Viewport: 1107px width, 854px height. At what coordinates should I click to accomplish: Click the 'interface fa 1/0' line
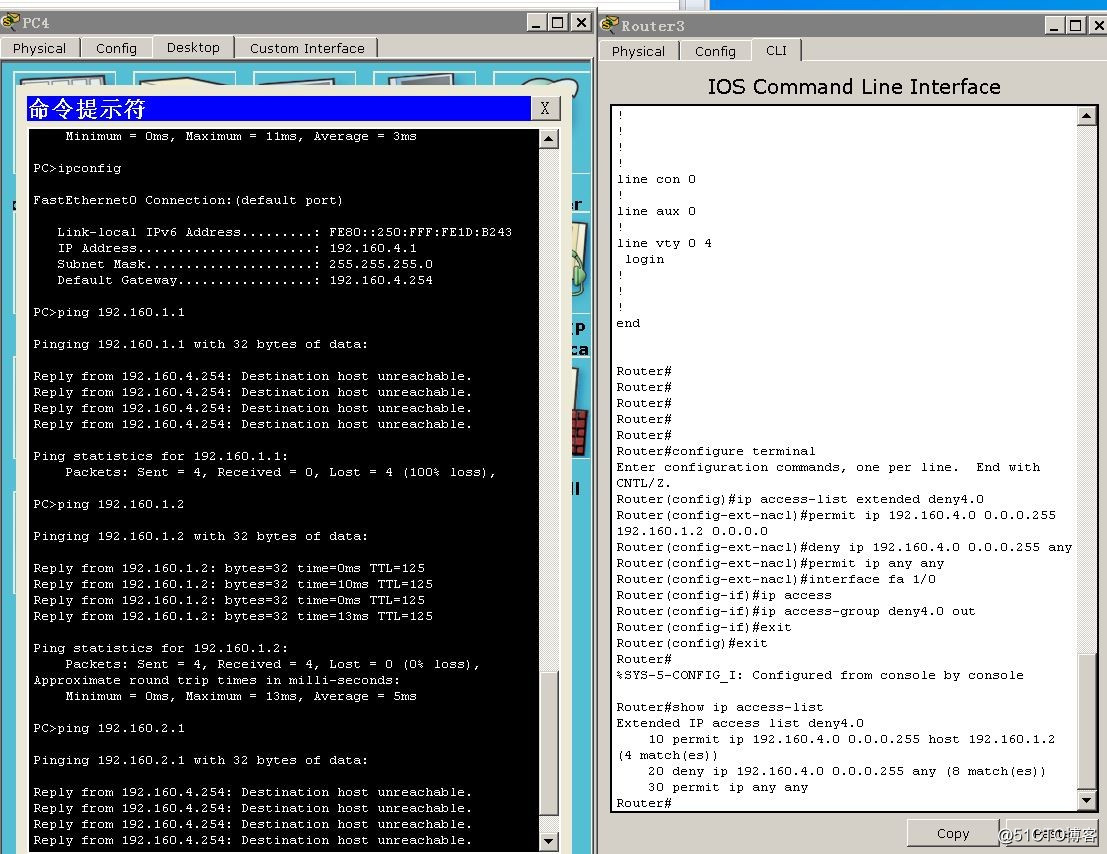pyautogui.click(x=776, y=579)
